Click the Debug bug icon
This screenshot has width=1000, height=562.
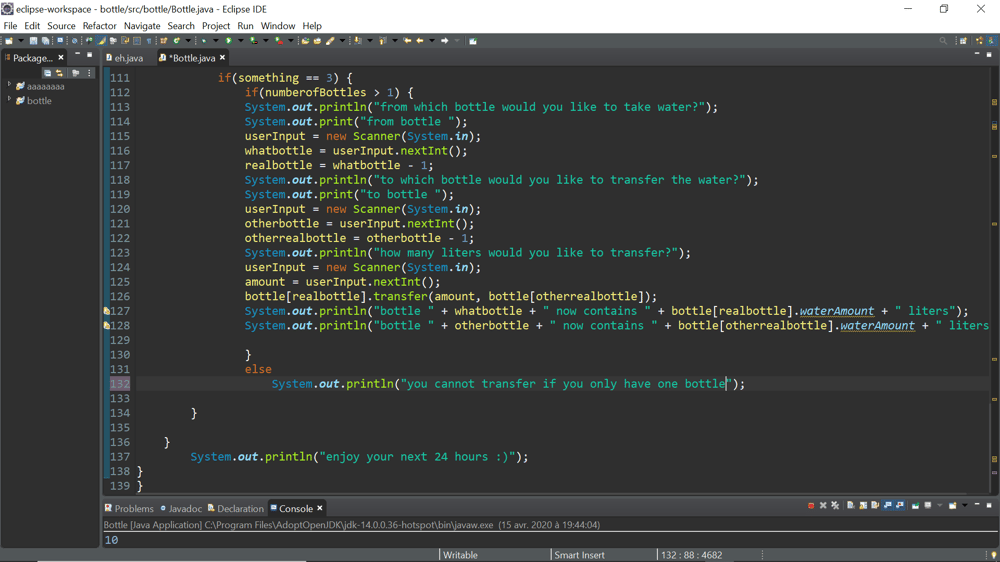click(x=203, y=41)
